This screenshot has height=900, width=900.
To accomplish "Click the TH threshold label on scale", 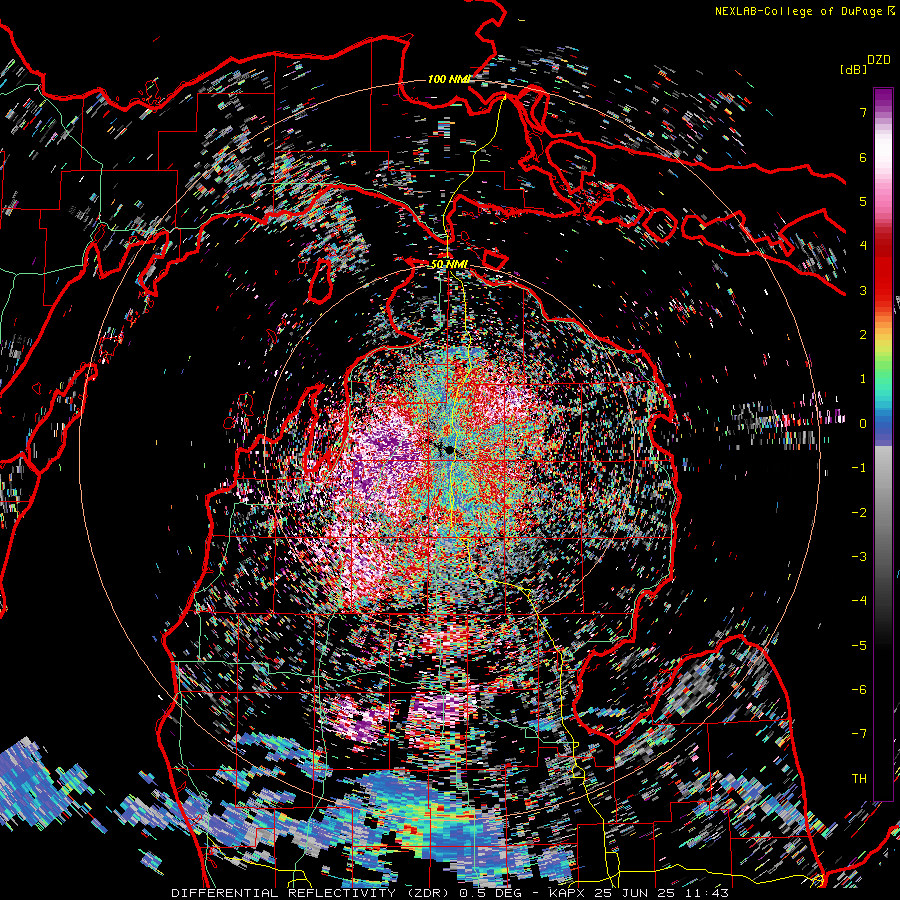I will coord(859,778).
